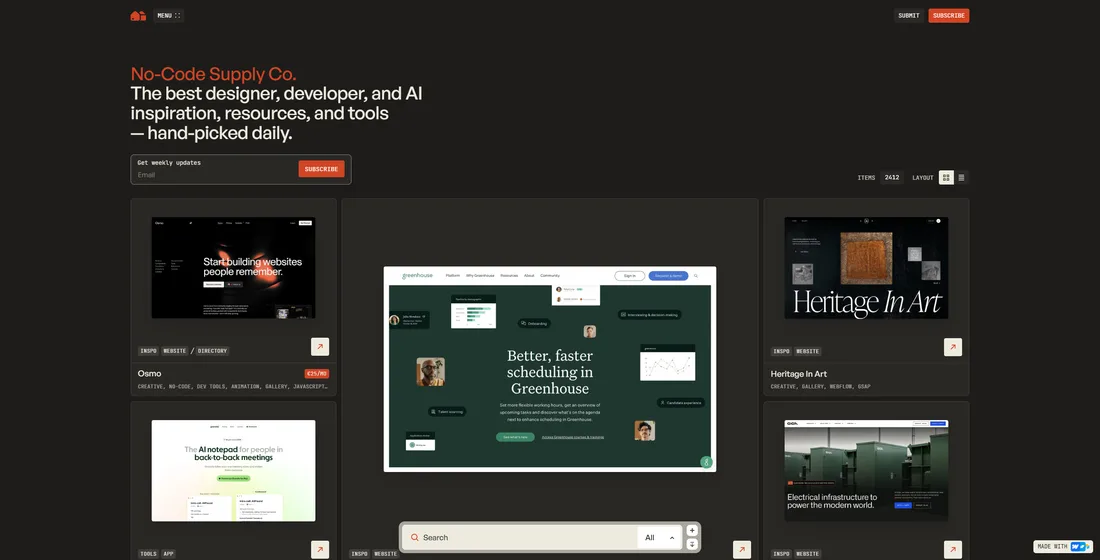Select WEBSITE tag on Heritage In Art card
The image size is (1100, 560).
[807, 351]
